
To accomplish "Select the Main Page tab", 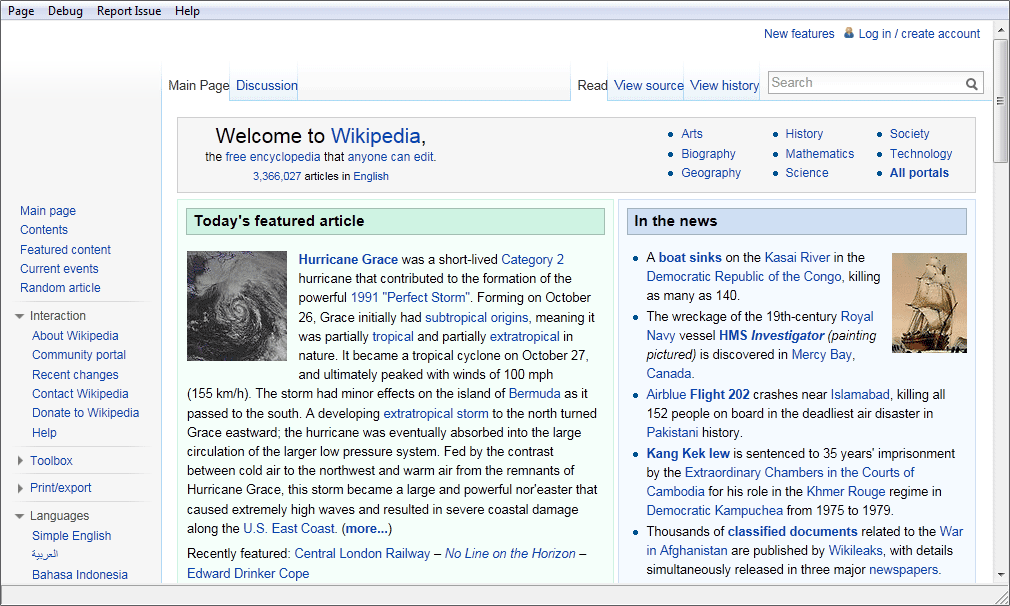I will click(198, 85).
